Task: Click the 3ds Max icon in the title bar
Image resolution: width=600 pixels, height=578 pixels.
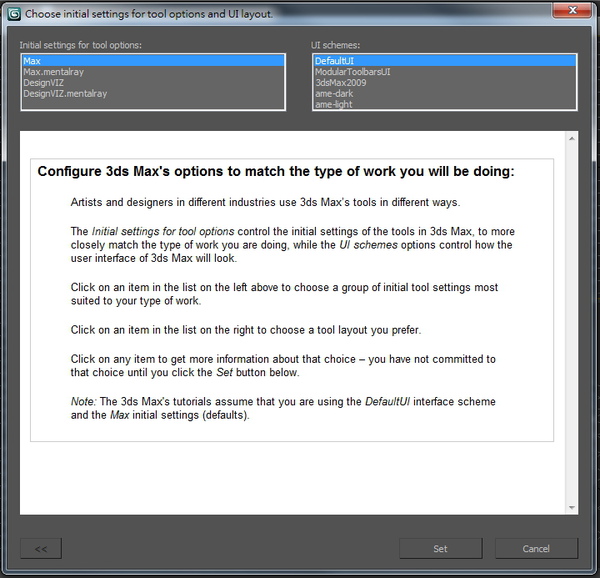Action: coord(14,14)
